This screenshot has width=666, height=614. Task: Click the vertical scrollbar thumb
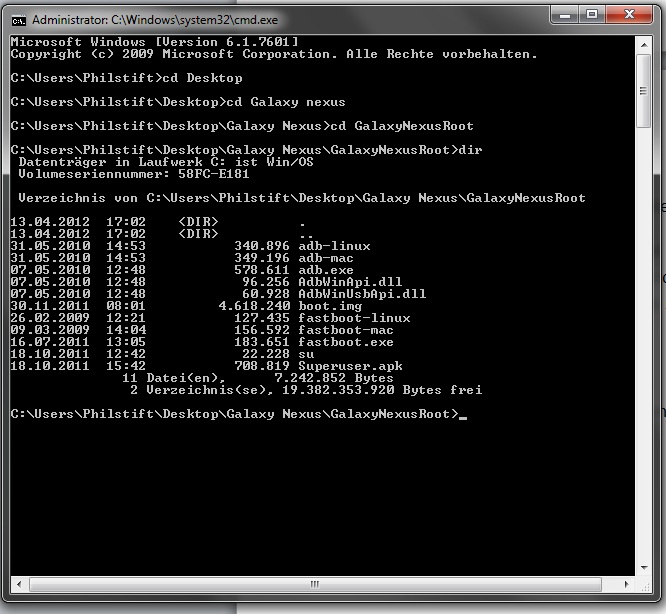point(642,90)
